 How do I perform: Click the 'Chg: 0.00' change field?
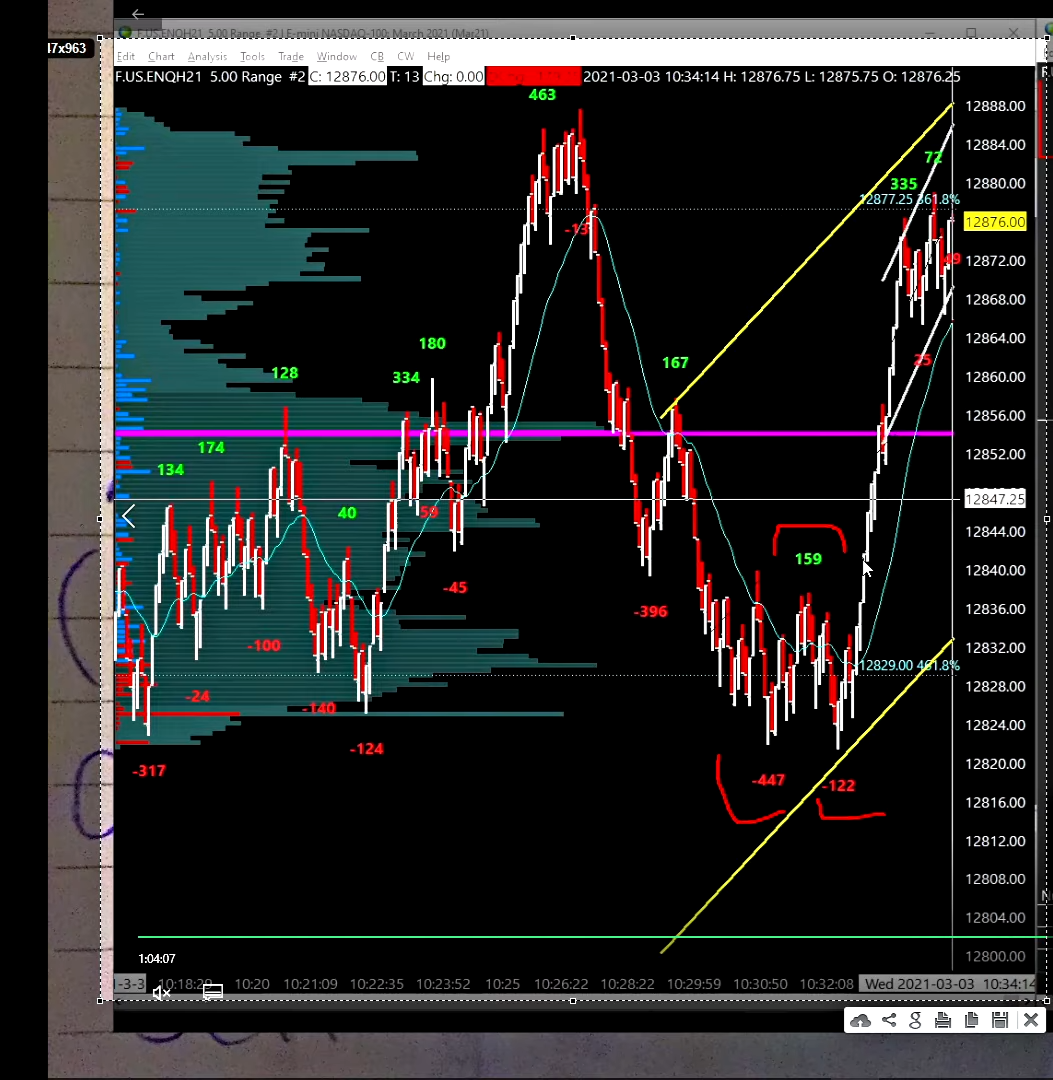[x=453, y=76]
